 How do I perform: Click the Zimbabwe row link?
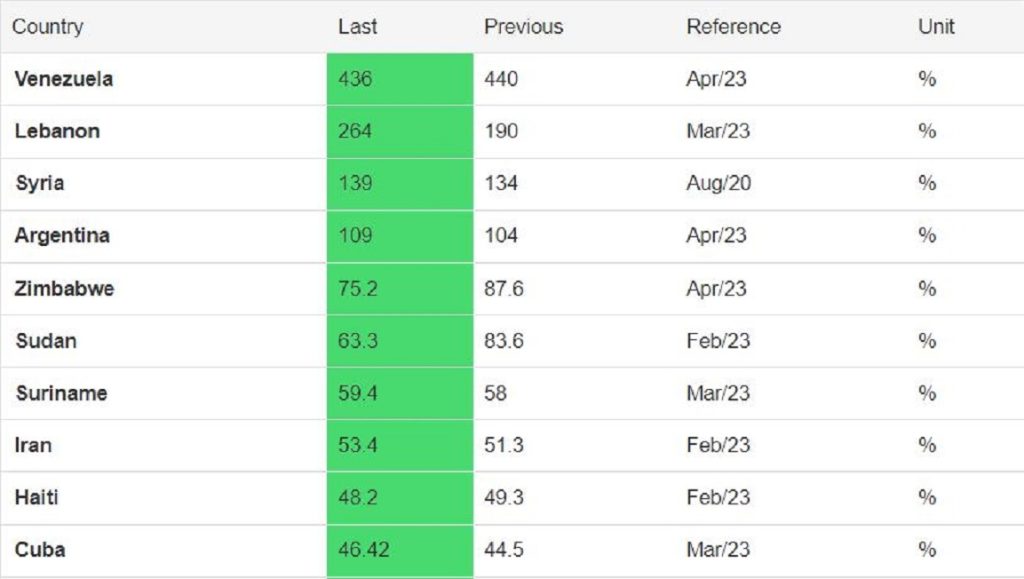64,289
